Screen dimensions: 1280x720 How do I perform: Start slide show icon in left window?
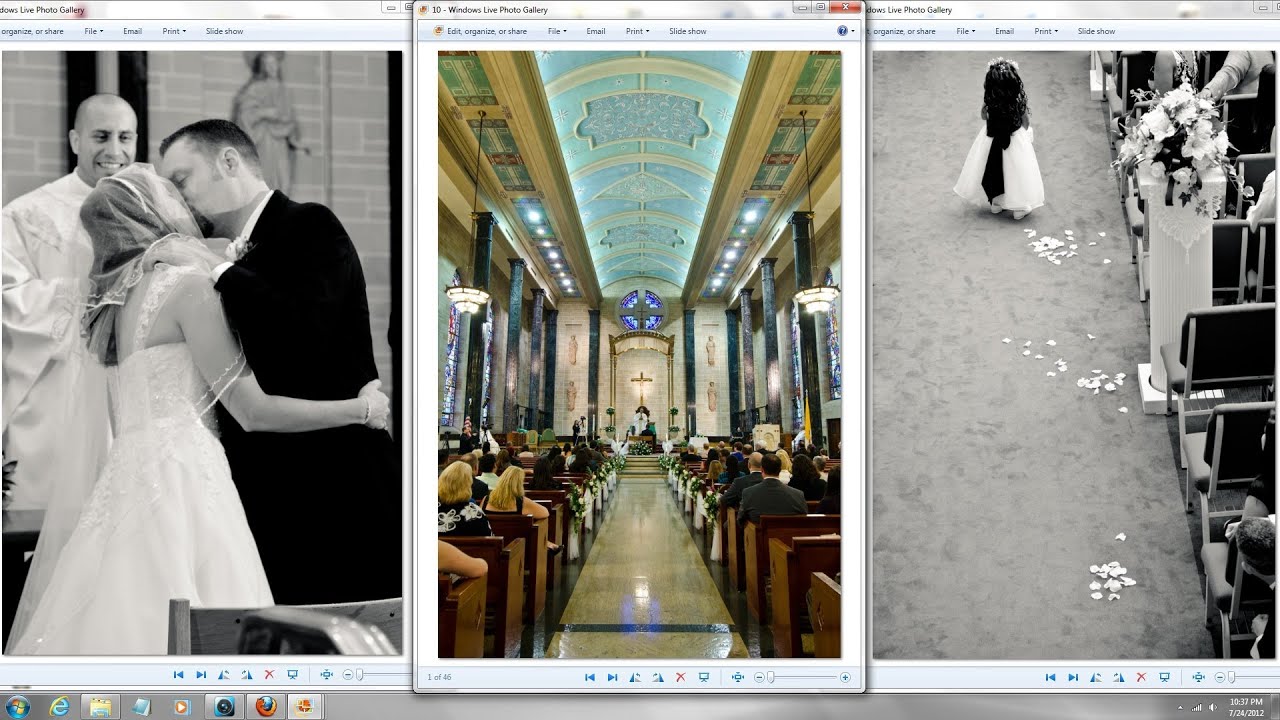[x=292, y=675]
